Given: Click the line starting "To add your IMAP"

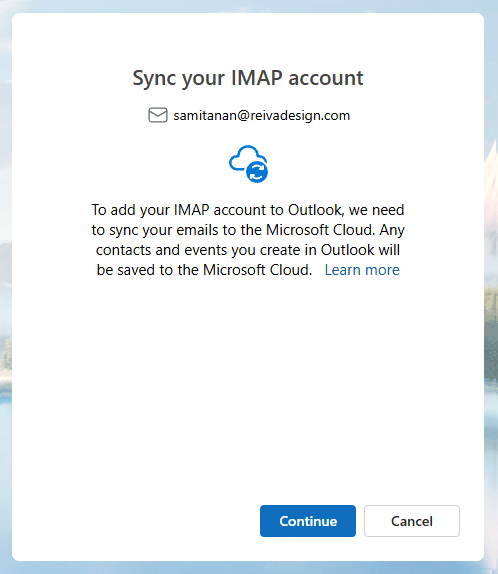Looking at the screenshot, I should click(x=248, y=210).
